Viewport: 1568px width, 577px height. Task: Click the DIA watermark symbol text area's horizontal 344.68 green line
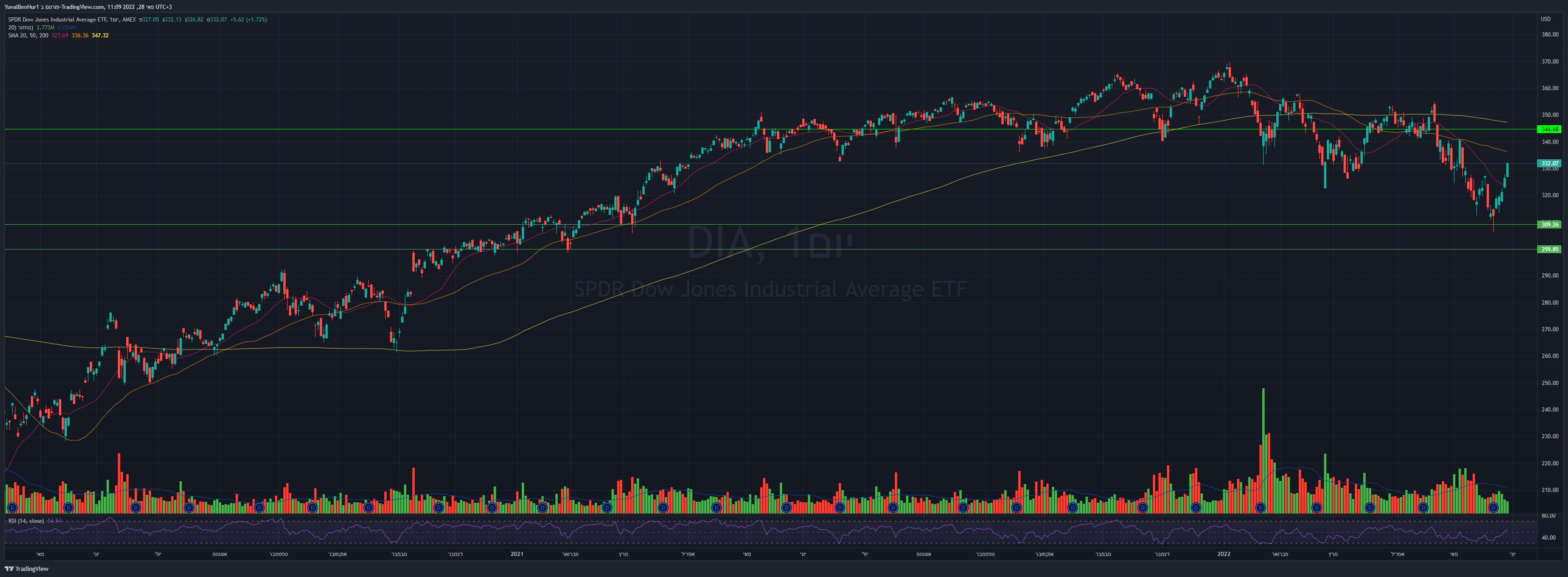click(x=770, y=129)
